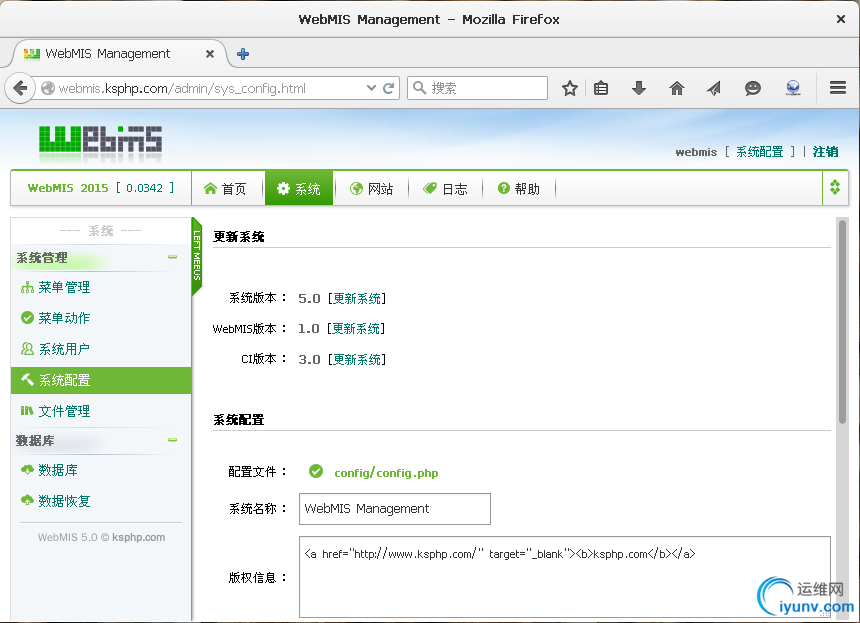Click the Firefox 搜索 search box
The height and width of the screenshot is (623, 860).
pos(477,88)
